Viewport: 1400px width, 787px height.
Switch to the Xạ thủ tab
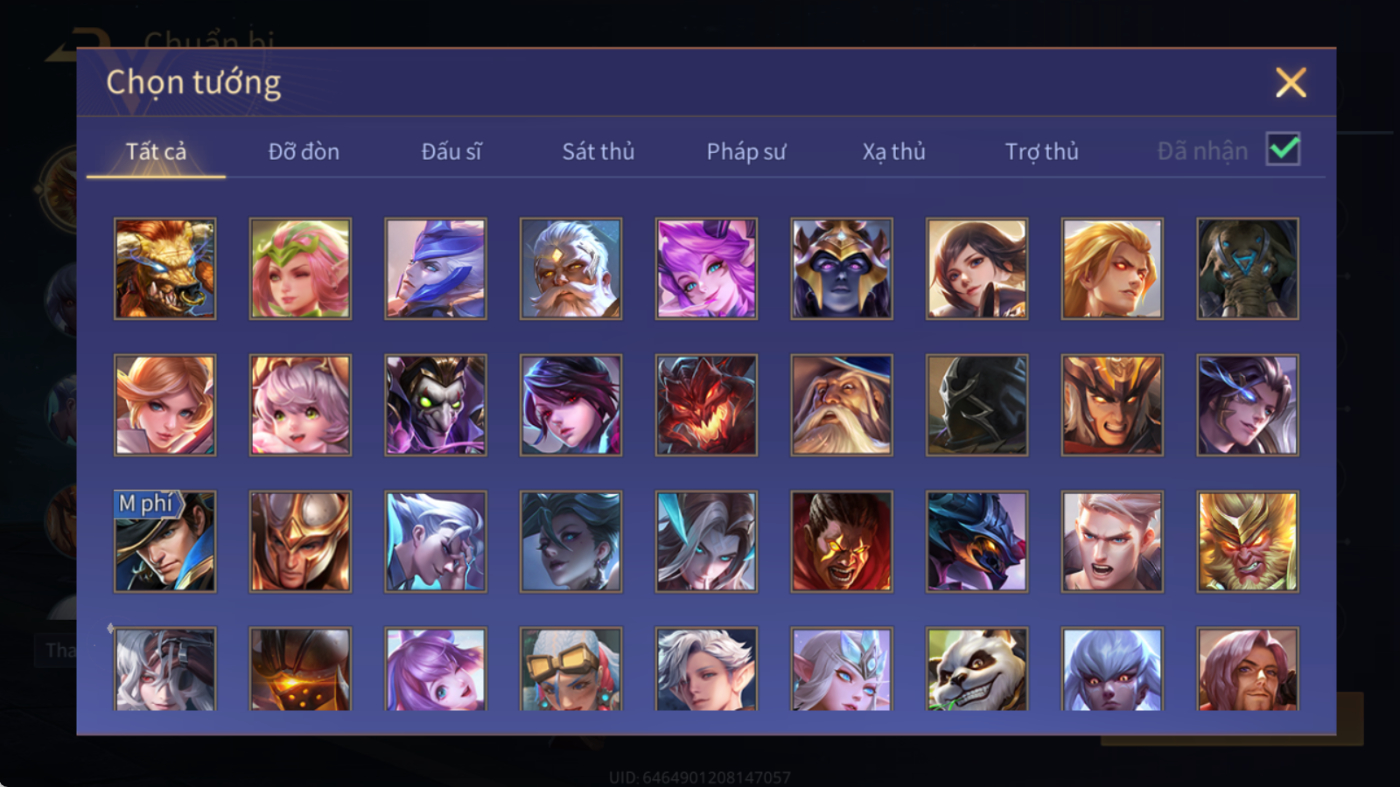(x=894, y=151)
